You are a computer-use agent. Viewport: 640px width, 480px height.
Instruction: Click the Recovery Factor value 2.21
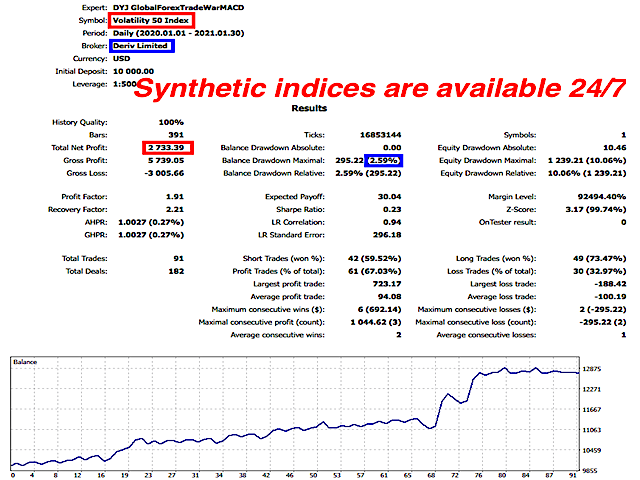(x=175, y=209)
